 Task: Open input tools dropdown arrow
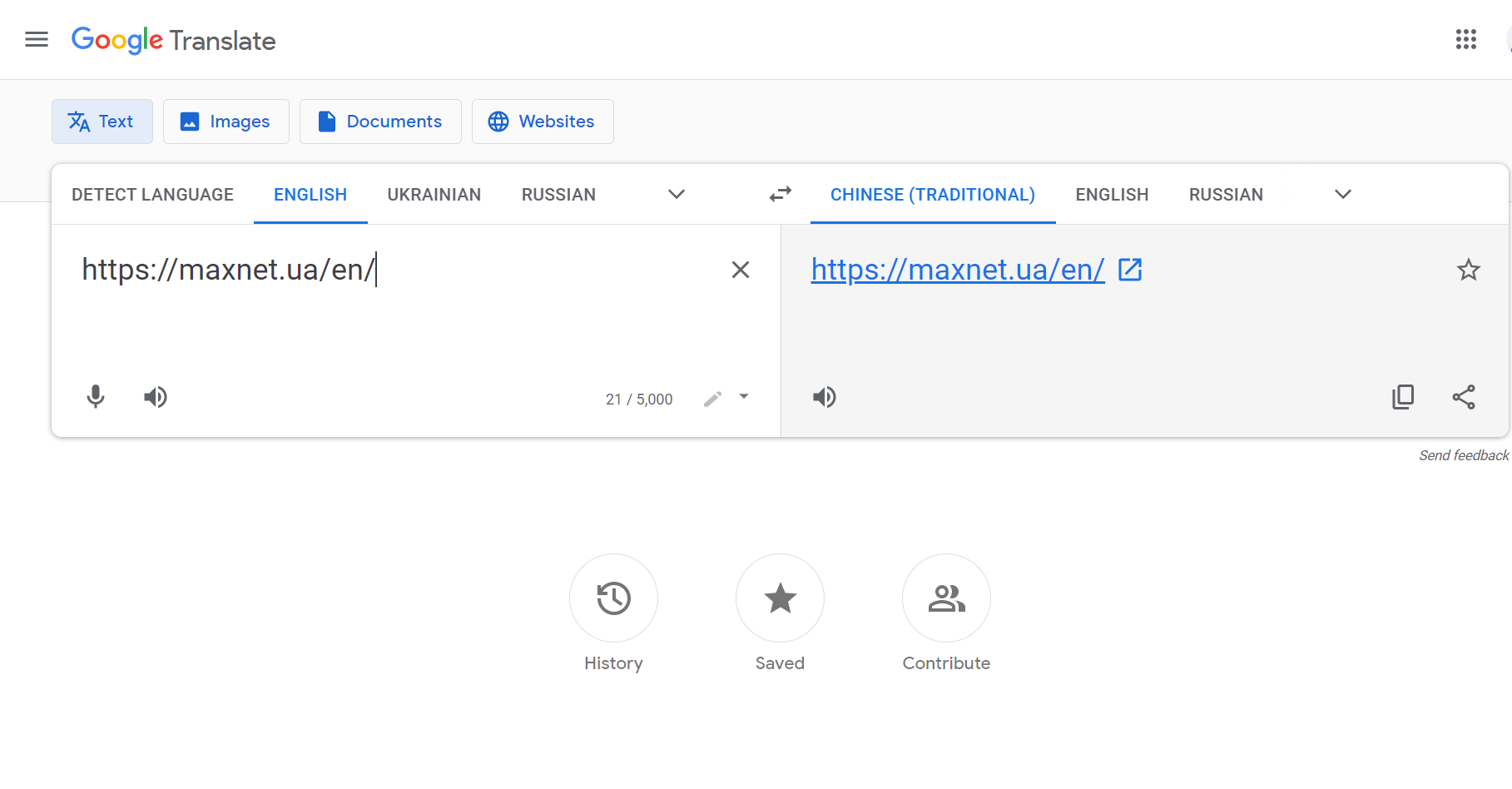tap(744, 397)
